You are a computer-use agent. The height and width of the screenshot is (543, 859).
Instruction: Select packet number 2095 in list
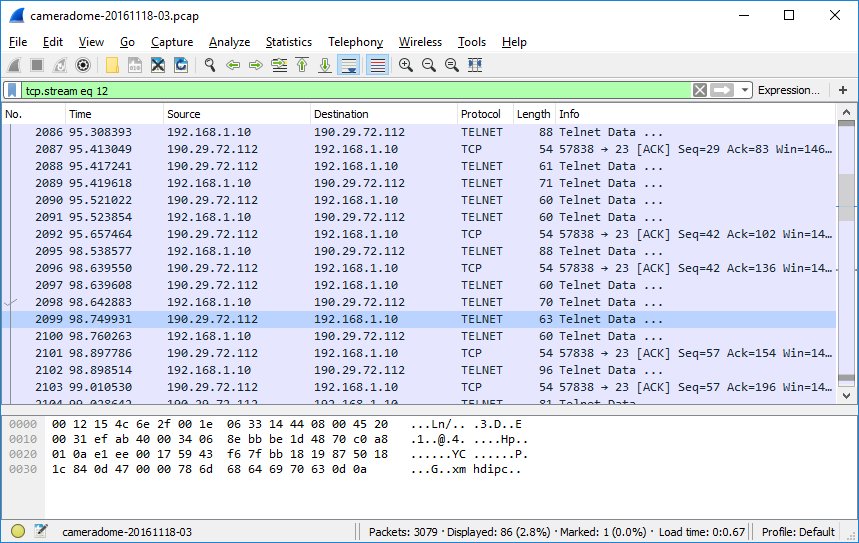pyautogui.click(x=300, y=251)
